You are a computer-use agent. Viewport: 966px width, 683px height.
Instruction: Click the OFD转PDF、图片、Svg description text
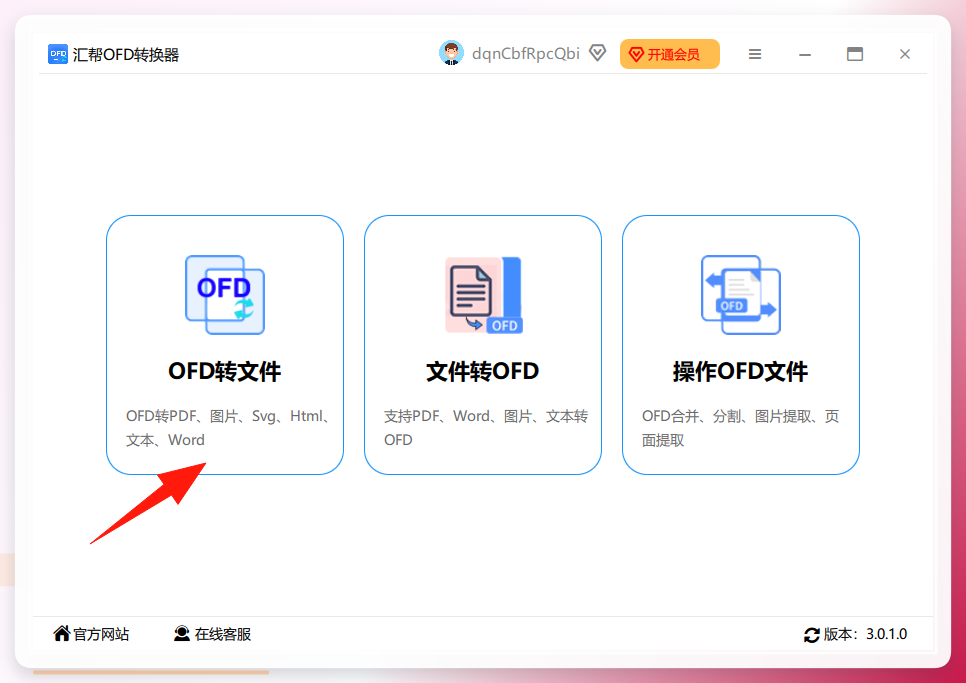[228, 428]
